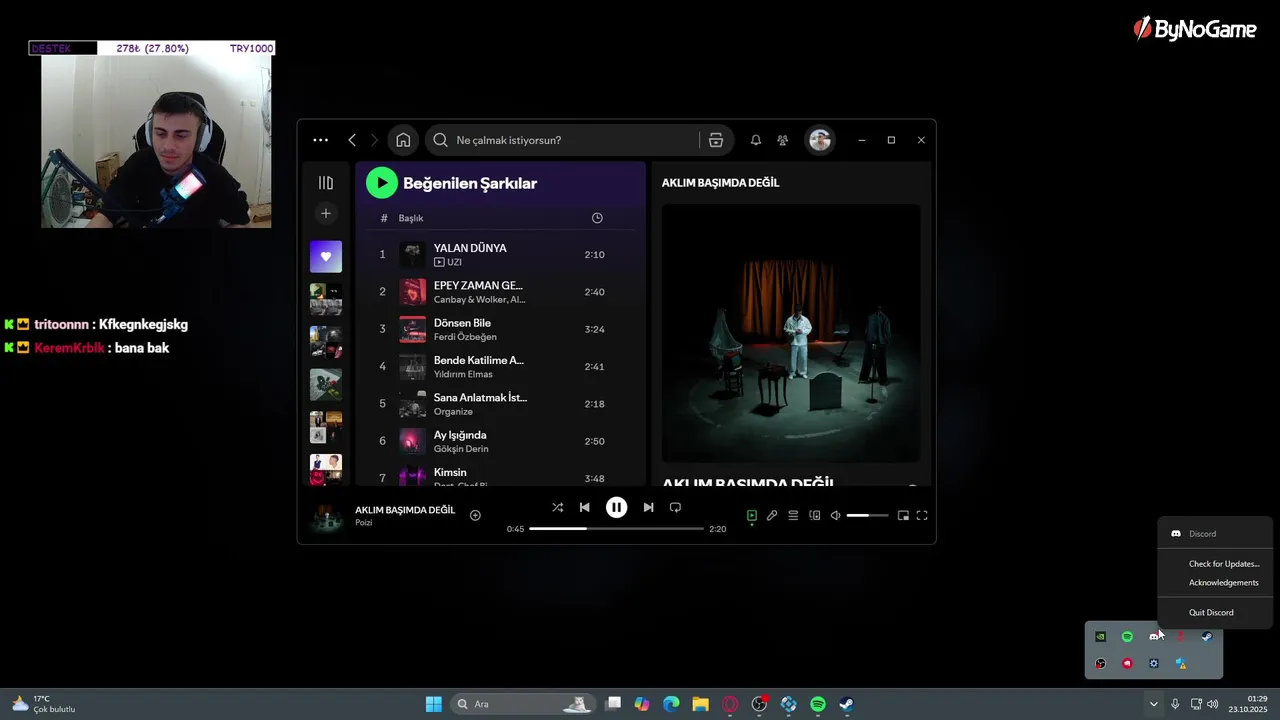Image resolution: width=1280 pixels, height=720 pixels.
Task: Click the Ne çalmak istiyorsun search field
Action: pos(570,140)
